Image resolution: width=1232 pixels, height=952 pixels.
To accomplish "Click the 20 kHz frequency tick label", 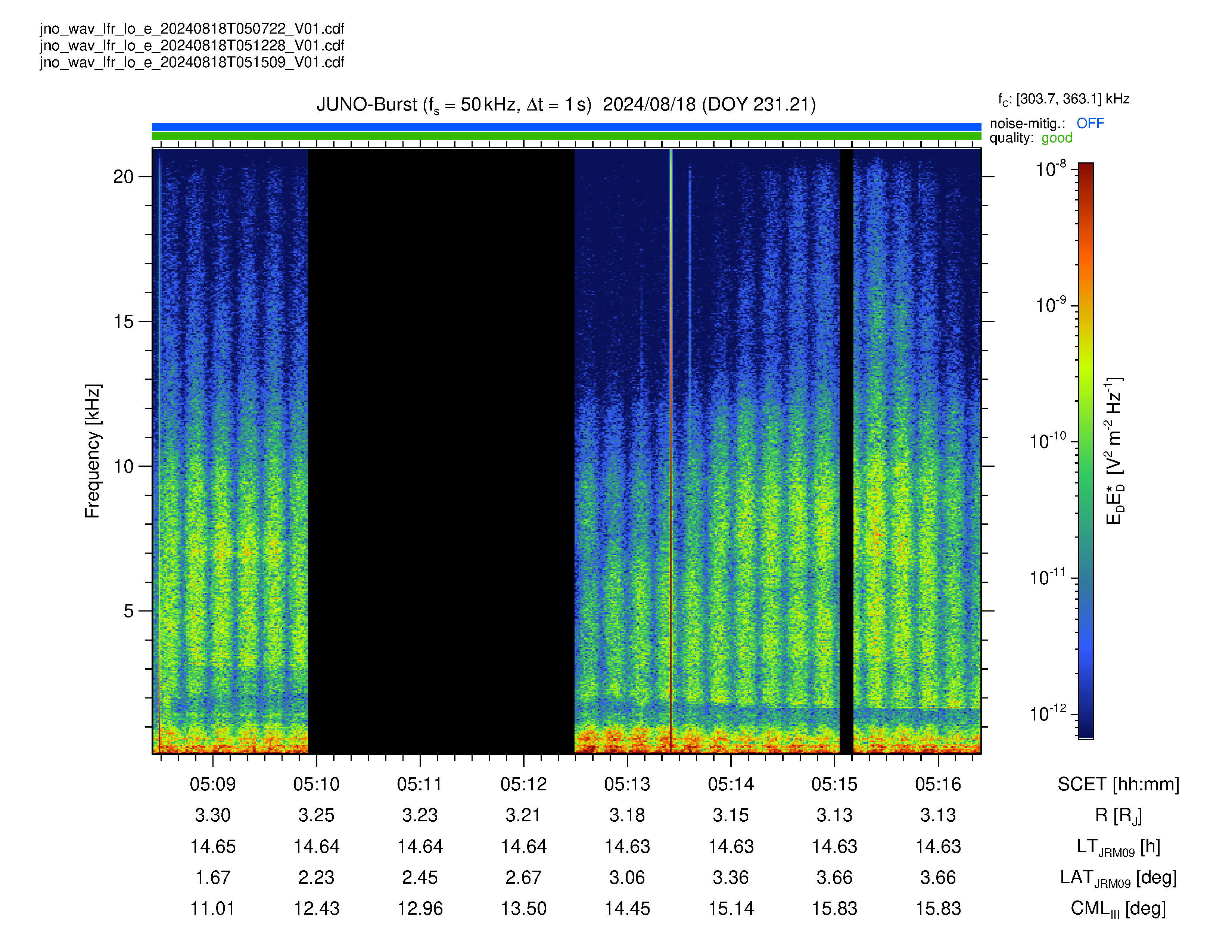I will pyautogui.click(x=124, y=177).
